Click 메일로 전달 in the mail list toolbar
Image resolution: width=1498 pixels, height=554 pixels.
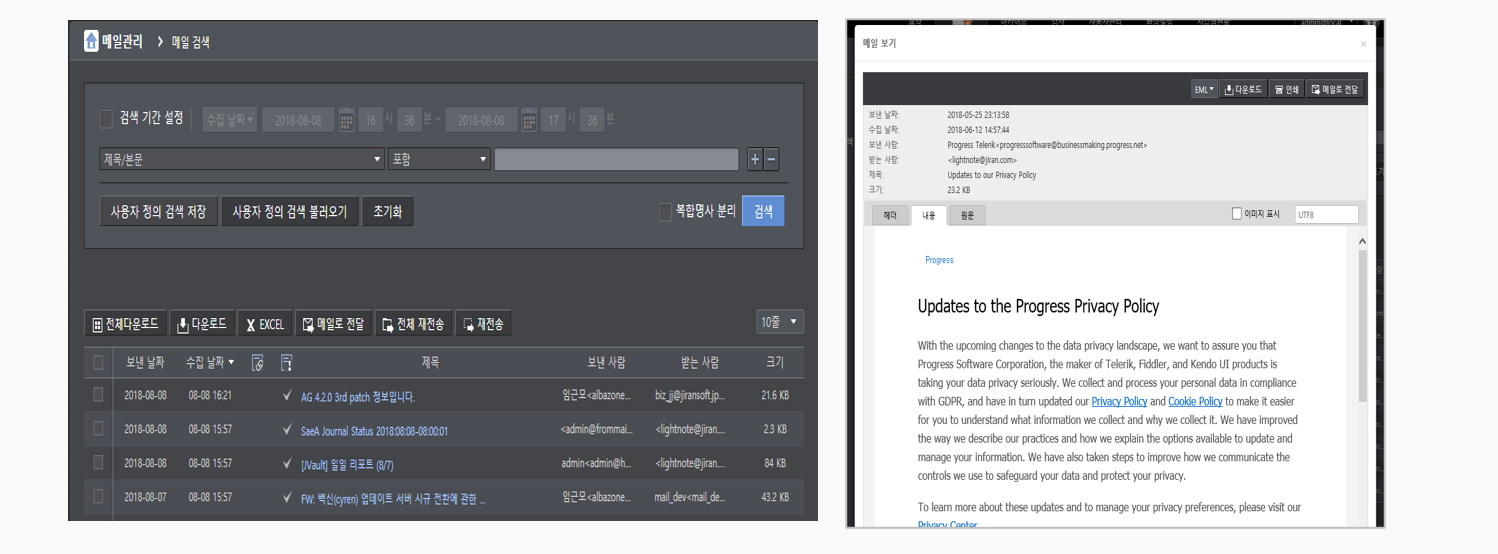pyautogui.click(x=333, y=324)
